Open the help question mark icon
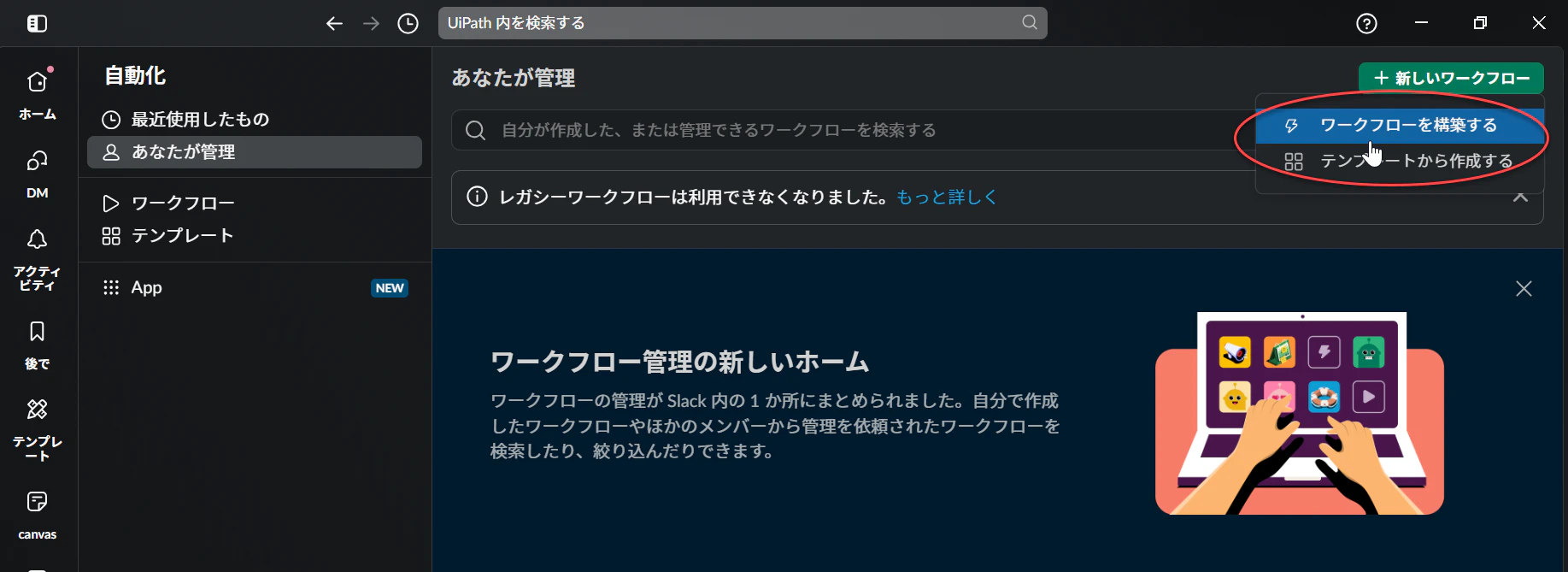The image size is (1568, 572). pos(1366,23)
